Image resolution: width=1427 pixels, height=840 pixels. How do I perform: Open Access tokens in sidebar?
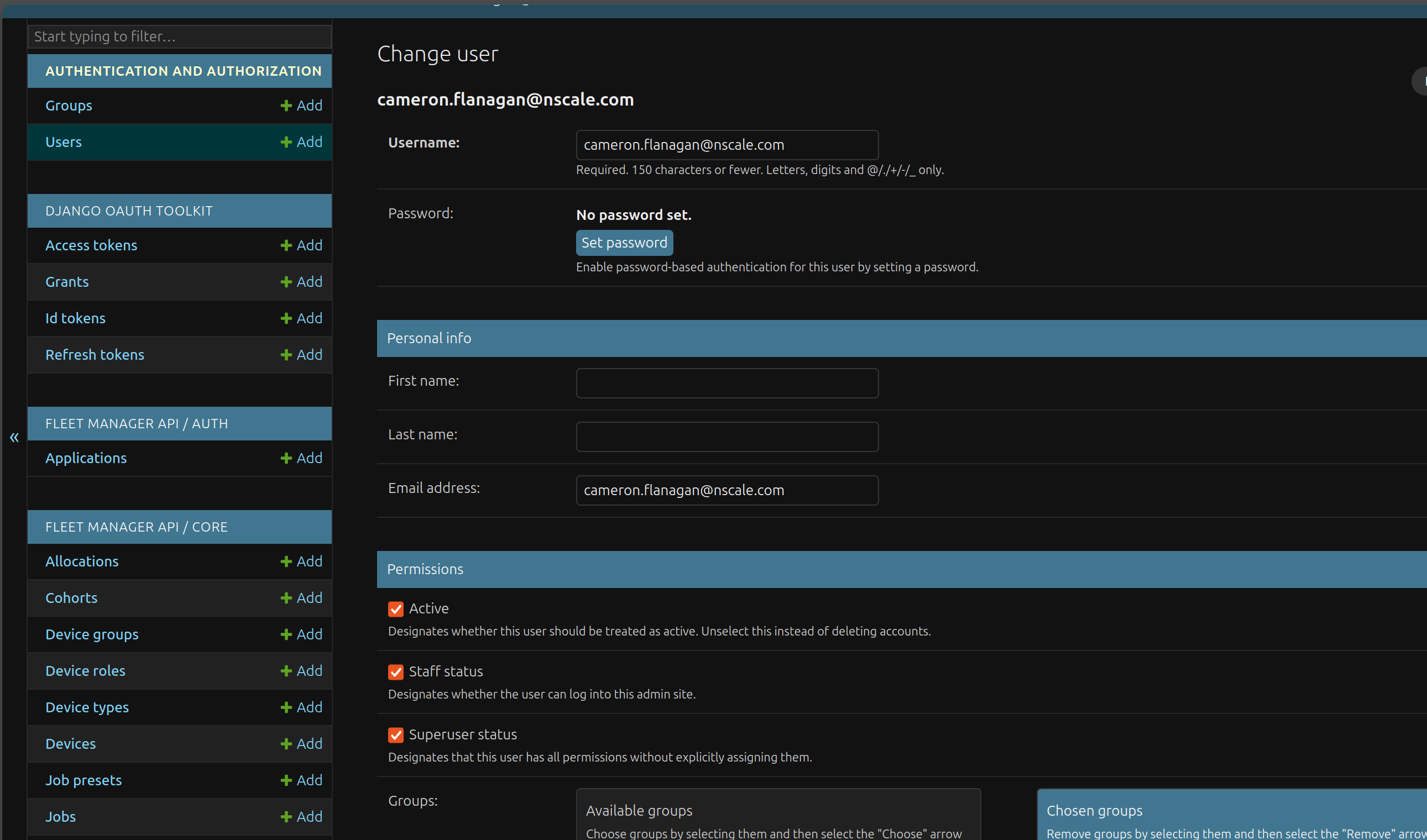(91, 245)
